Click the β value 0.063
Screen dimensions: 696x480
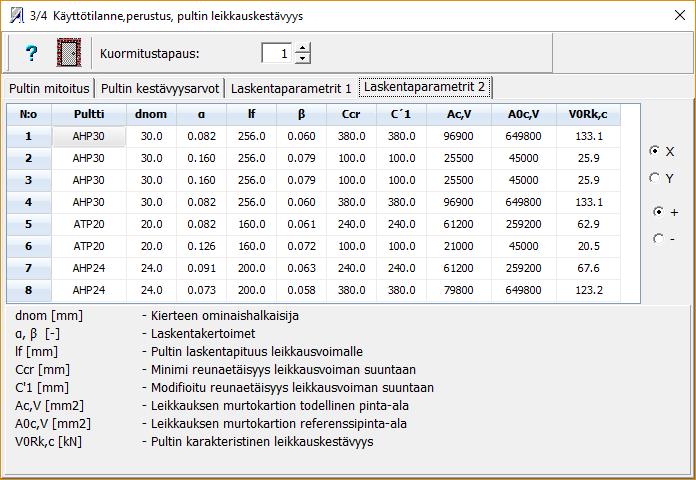(x=301, y=268)
